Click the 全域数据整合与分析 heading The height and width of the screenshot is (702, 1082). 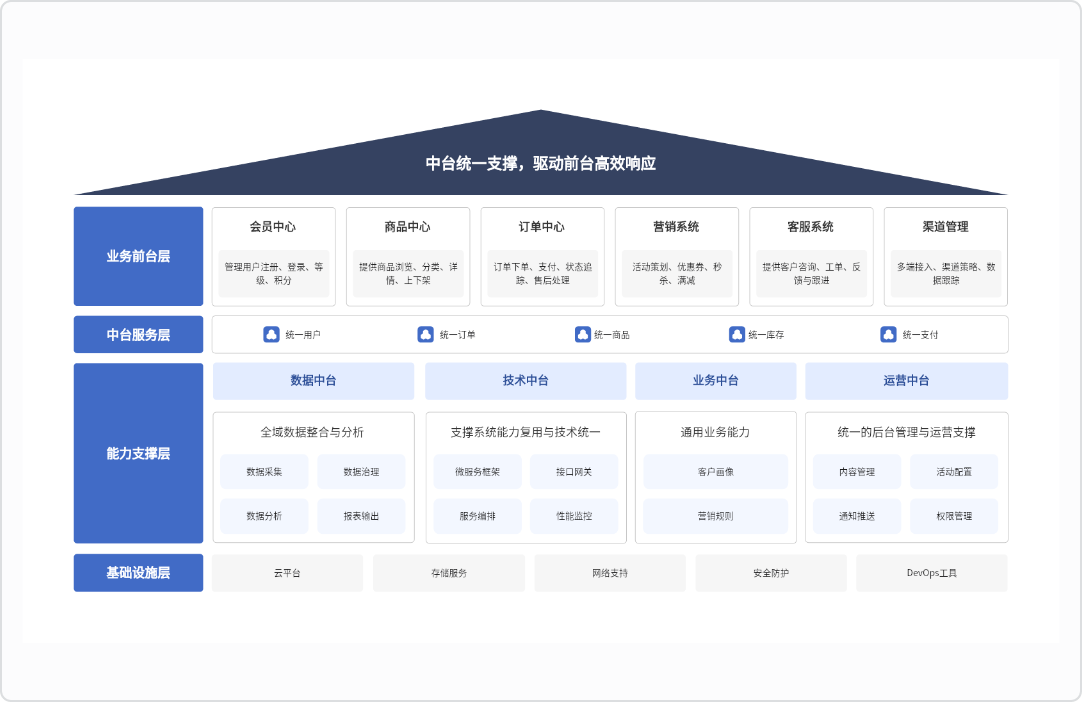[312, 432]
